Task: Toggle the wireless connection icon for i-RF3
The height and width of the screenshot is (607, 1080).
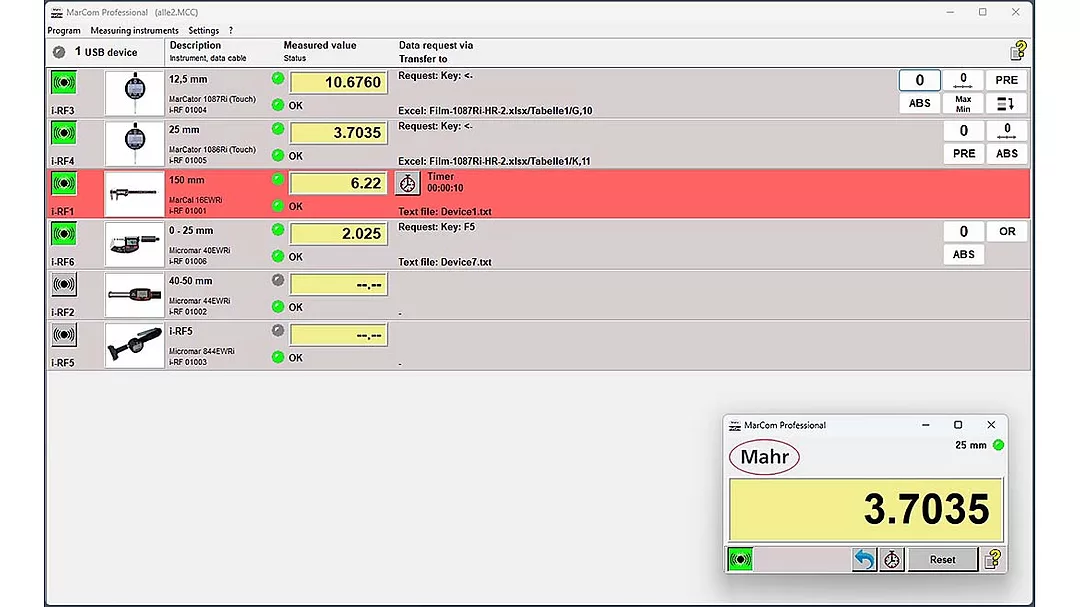Action: 64,83
